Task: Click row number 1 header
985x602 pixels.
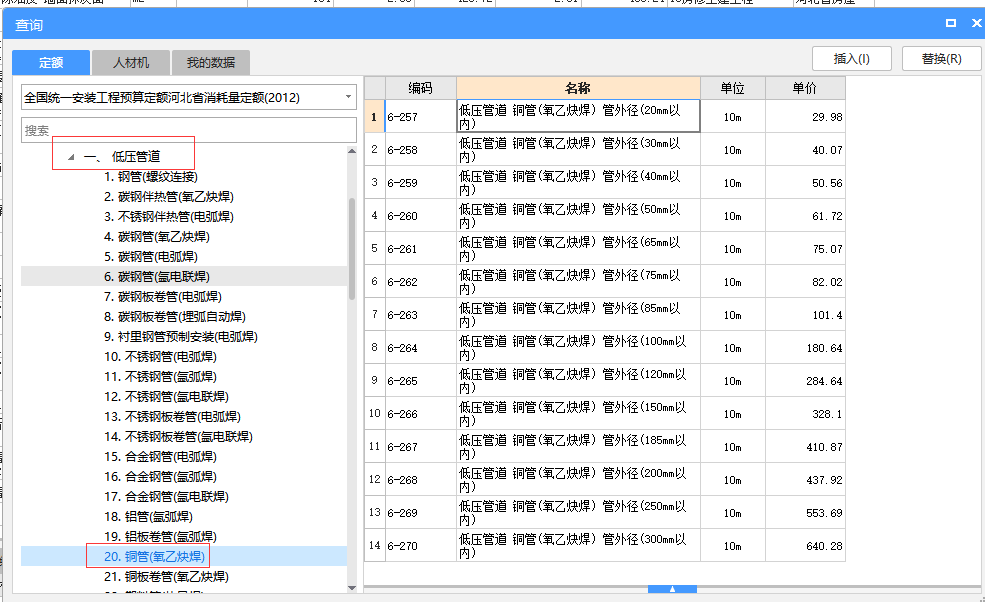Action: (x=374, y=117)
